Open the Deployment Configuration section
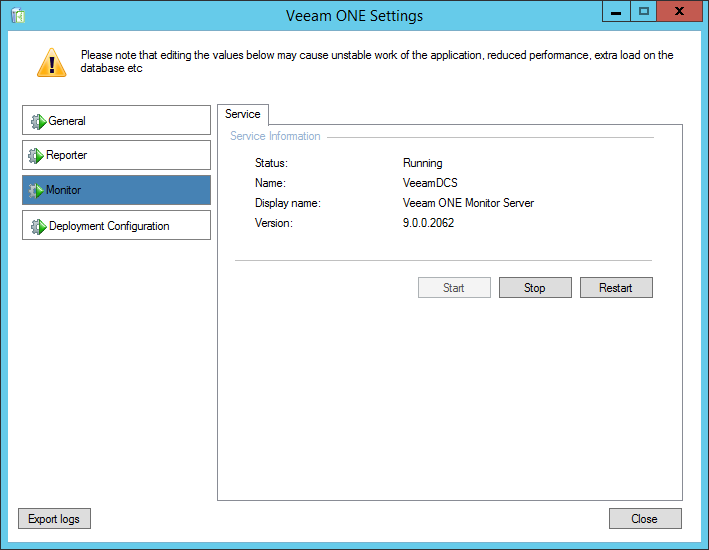The width and height of the screenshot is (709, 550). [116, 225]
